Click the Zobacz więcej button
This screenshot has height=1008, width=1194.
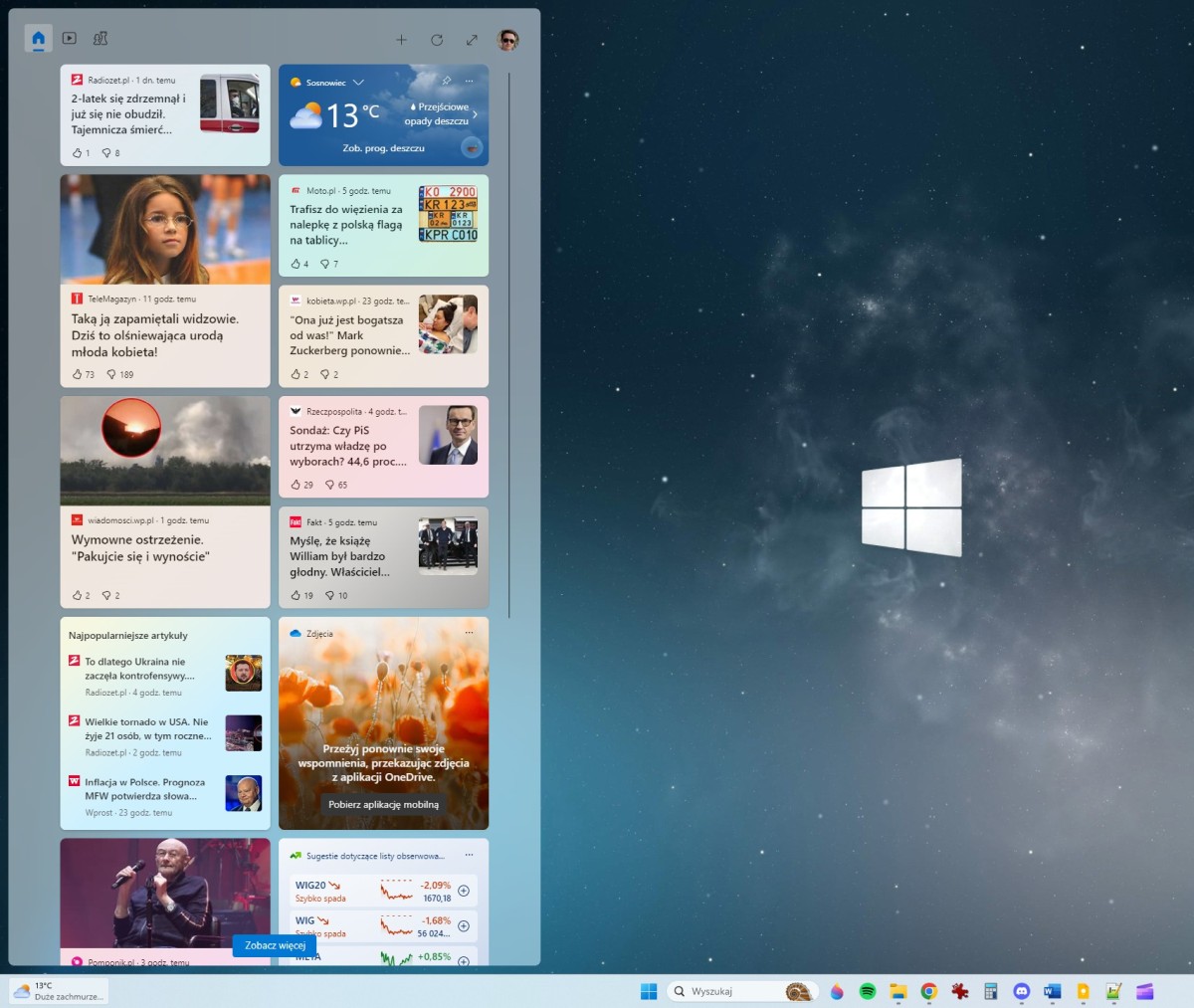point(274,946)
